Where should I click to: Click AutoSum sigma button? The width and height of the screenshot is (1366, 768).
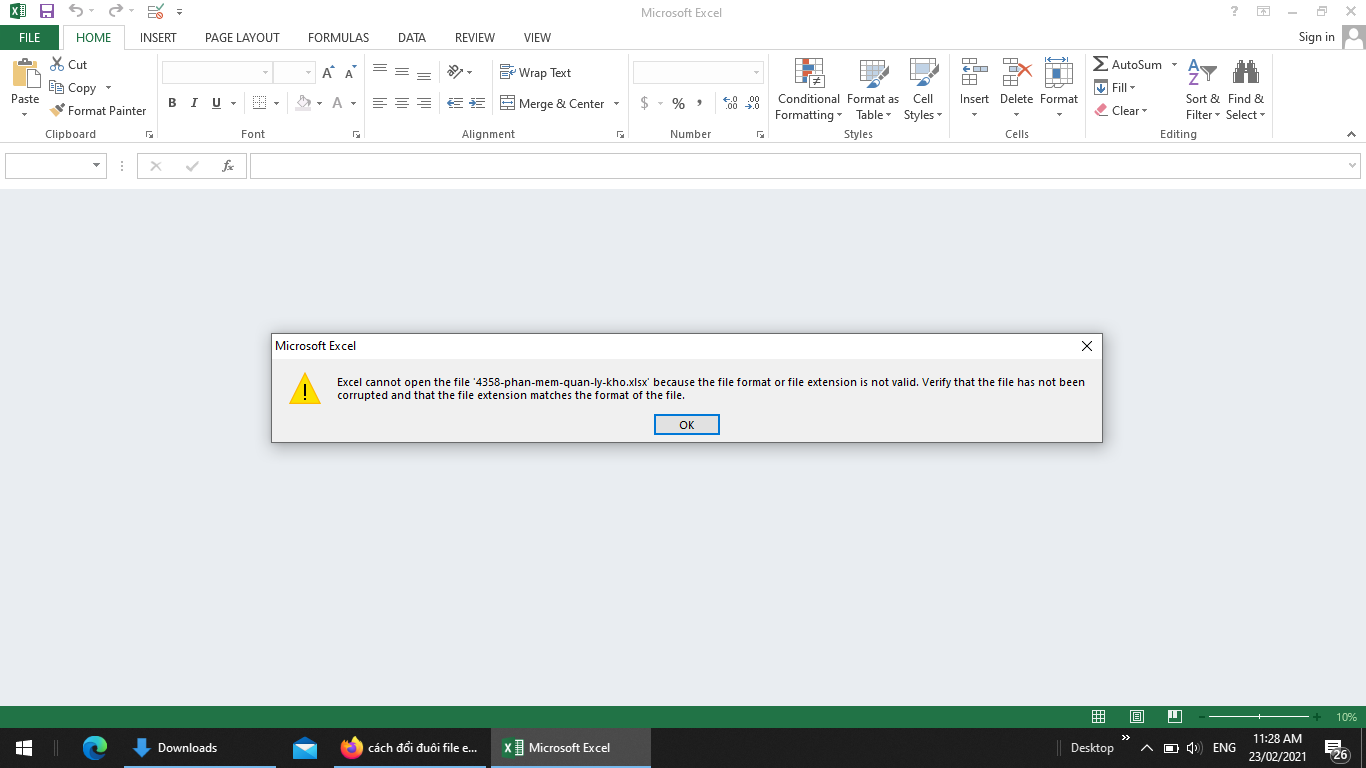point(1128,64)
